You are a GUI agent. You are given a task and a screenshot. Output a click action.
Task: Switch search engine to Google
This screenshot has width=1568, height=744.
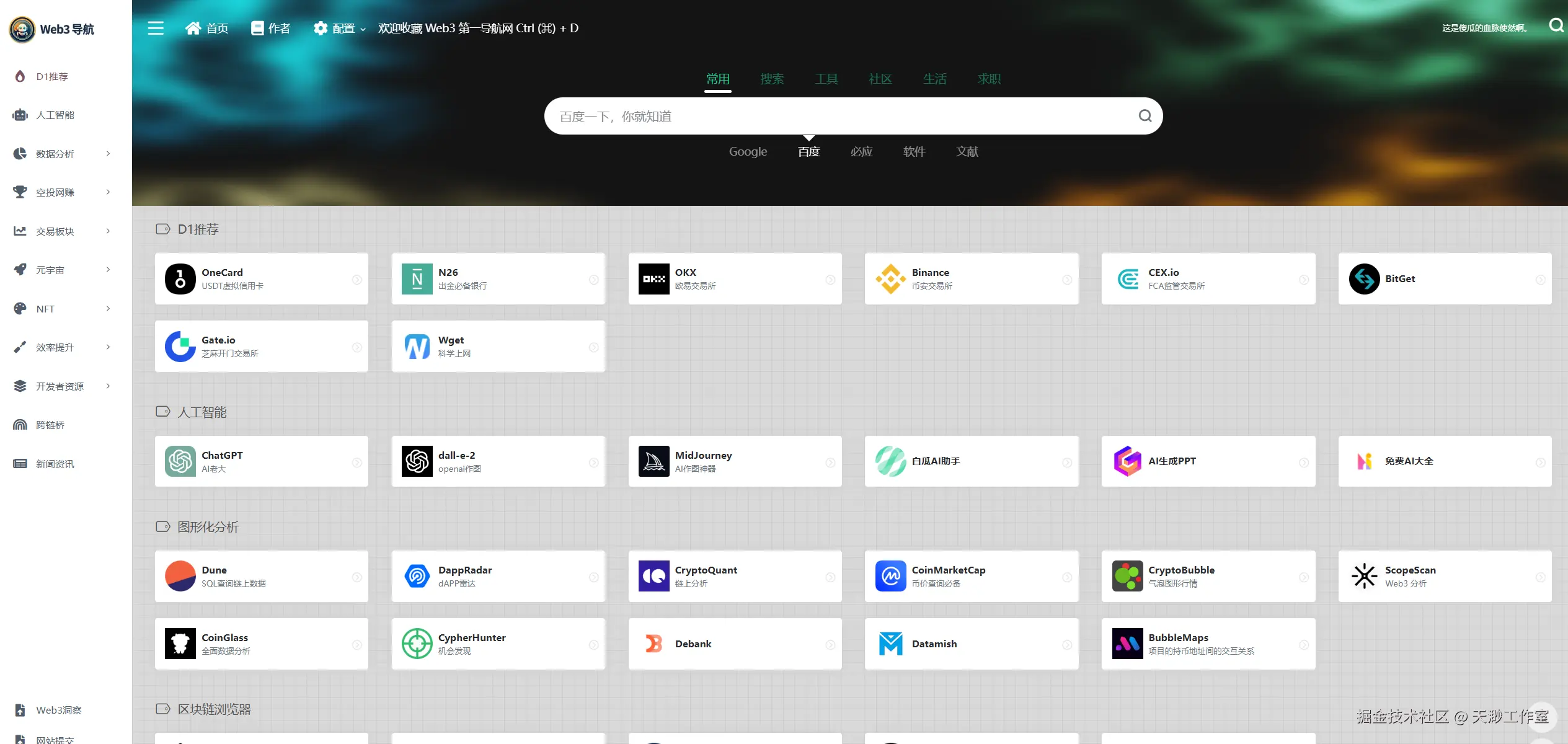point(748,151)
